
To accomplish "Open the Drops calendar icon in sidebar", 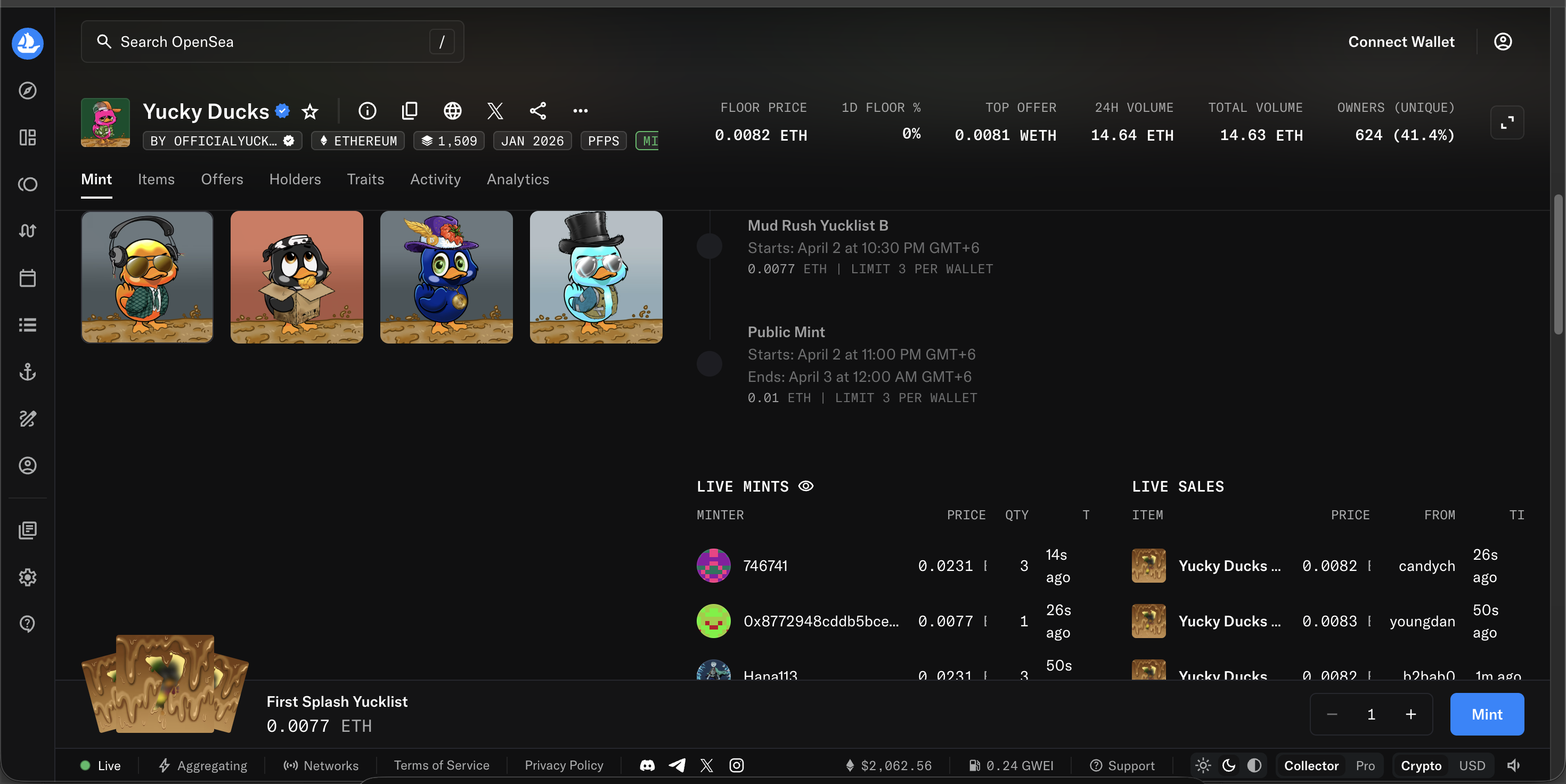I will click(x=27, y=277).
